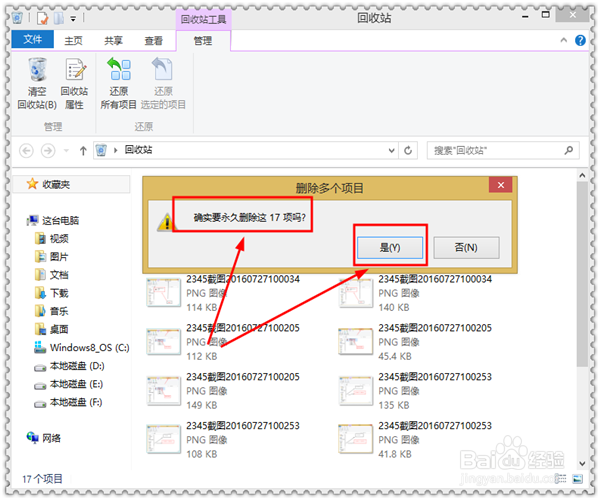Open the Pictures (图片) folder

[x=51, y=257]
